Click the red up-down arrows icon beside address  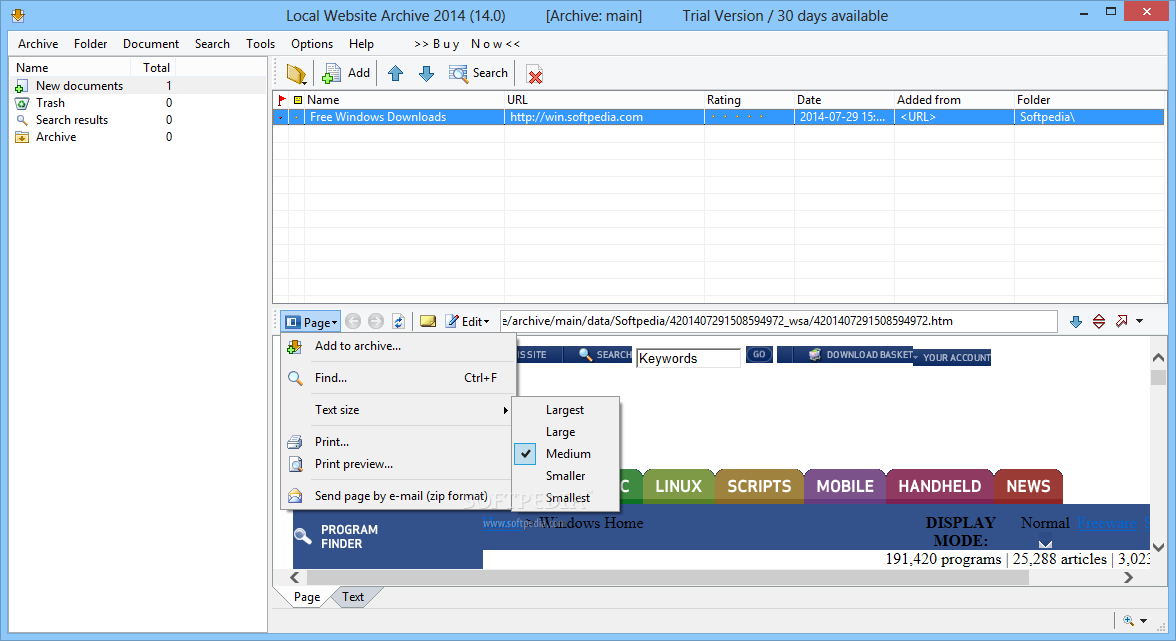click(1099, 322)
